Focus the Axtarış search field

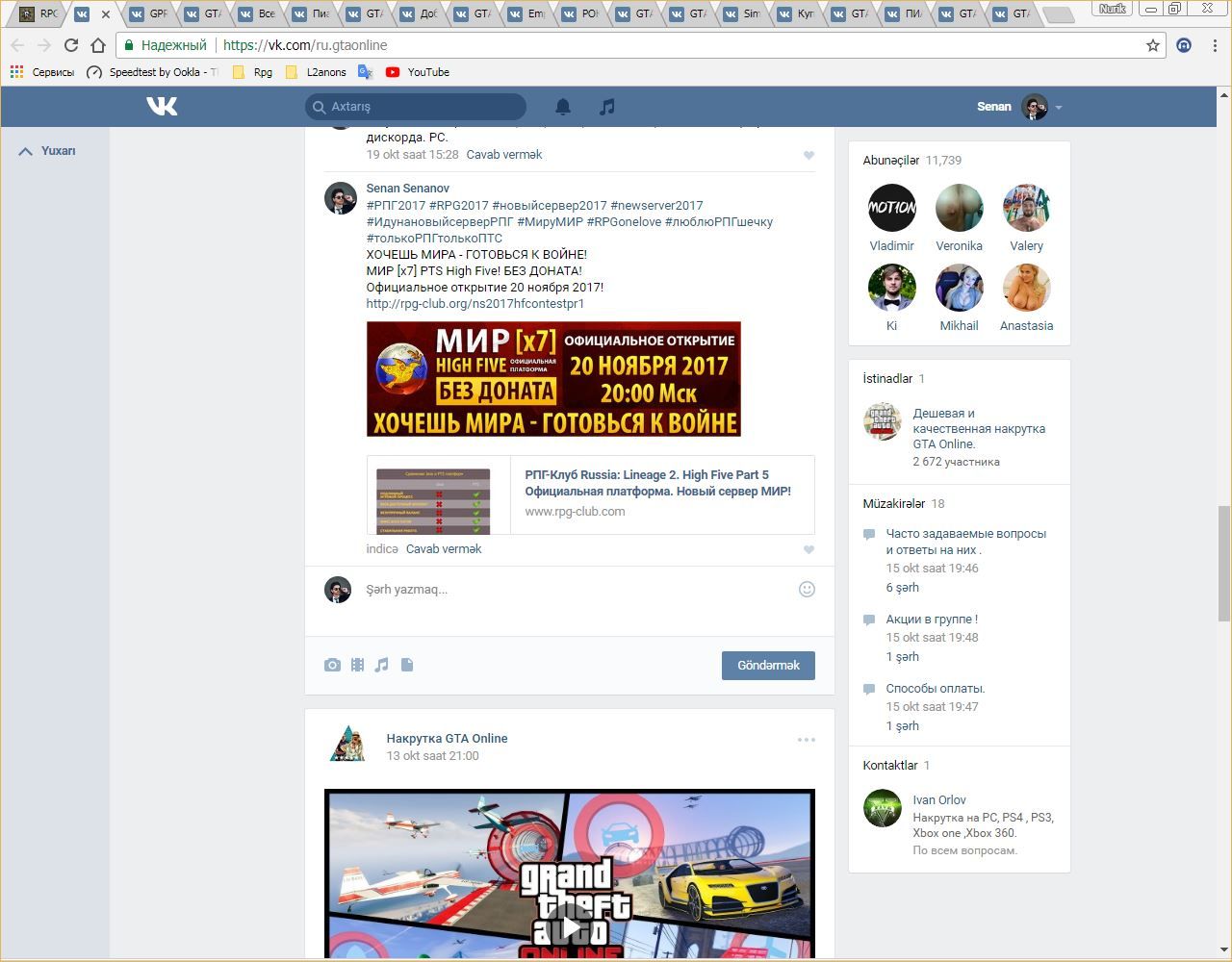(416, 107)
